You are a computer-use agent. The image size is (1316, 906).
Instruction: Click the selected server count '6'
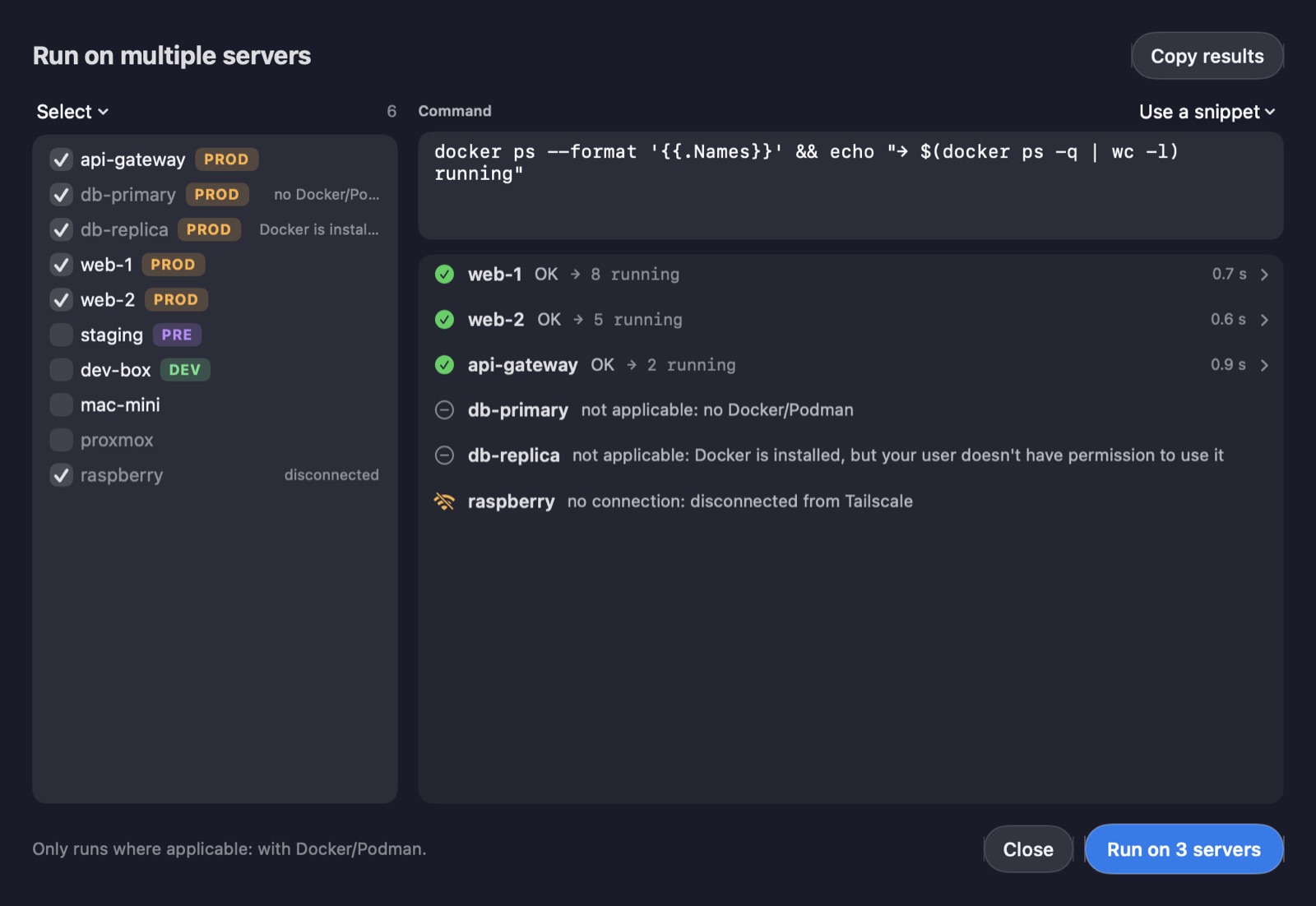(392, 112)
